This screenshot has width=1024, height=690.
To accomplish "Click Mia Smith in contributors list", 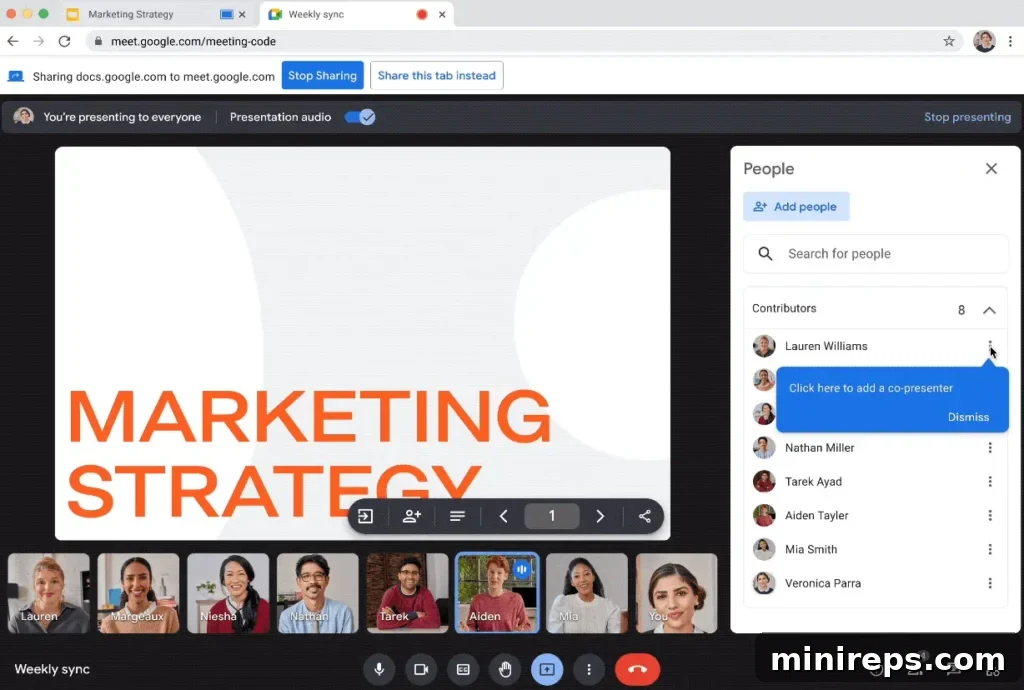I will click(x=810, y=550).
